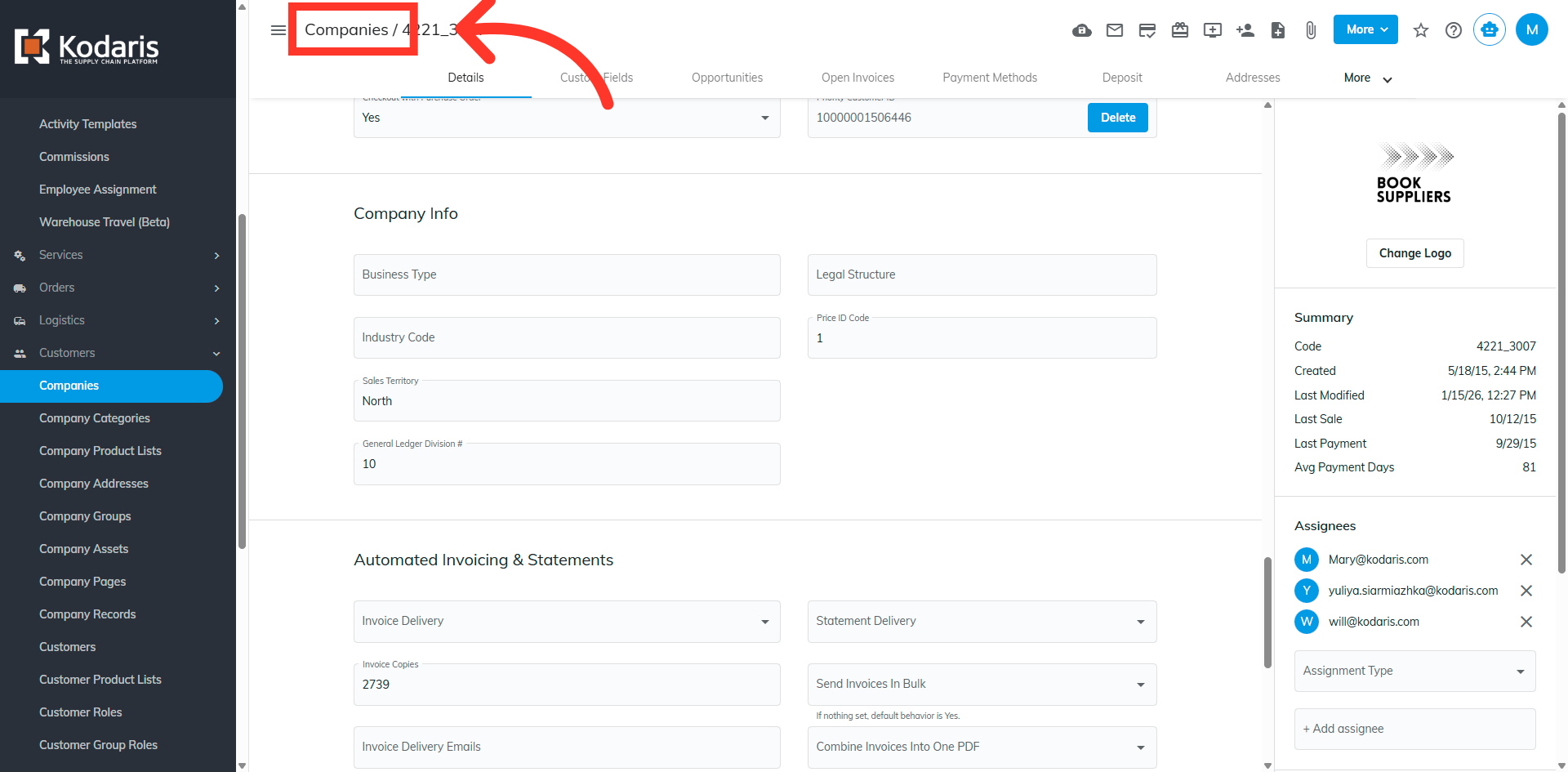The width and height of the screenshot is (1568, 772).
Task: Click the cloud save icon
Action: tap(1082, 30)
